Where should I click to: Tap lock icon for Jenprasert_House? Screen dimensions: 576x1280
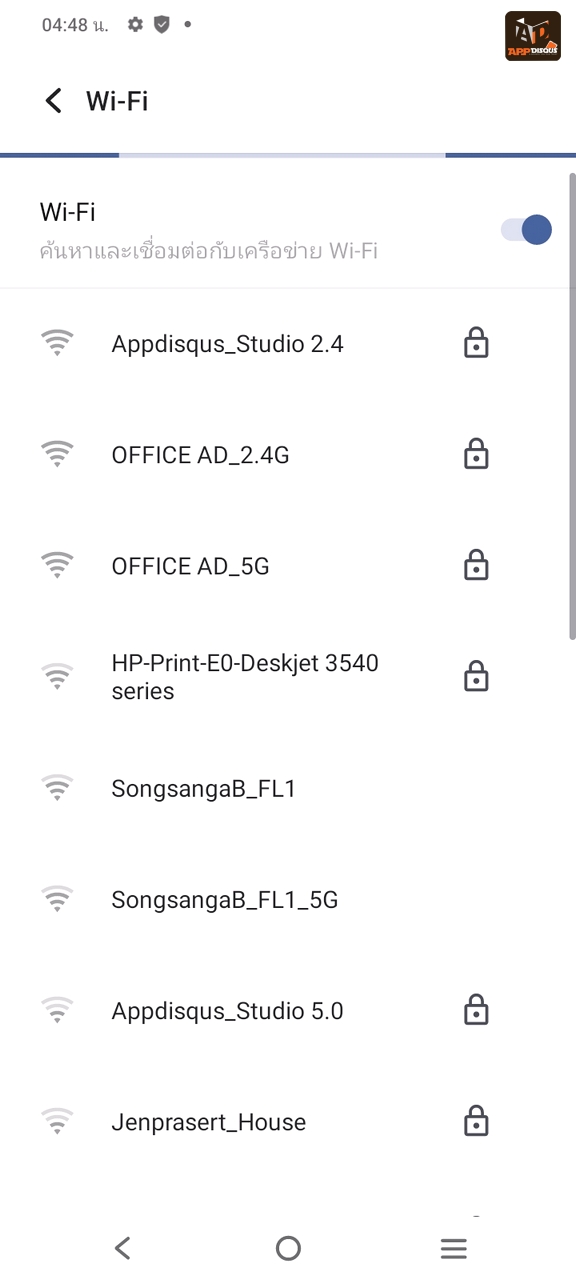(x=476, y=1121)
